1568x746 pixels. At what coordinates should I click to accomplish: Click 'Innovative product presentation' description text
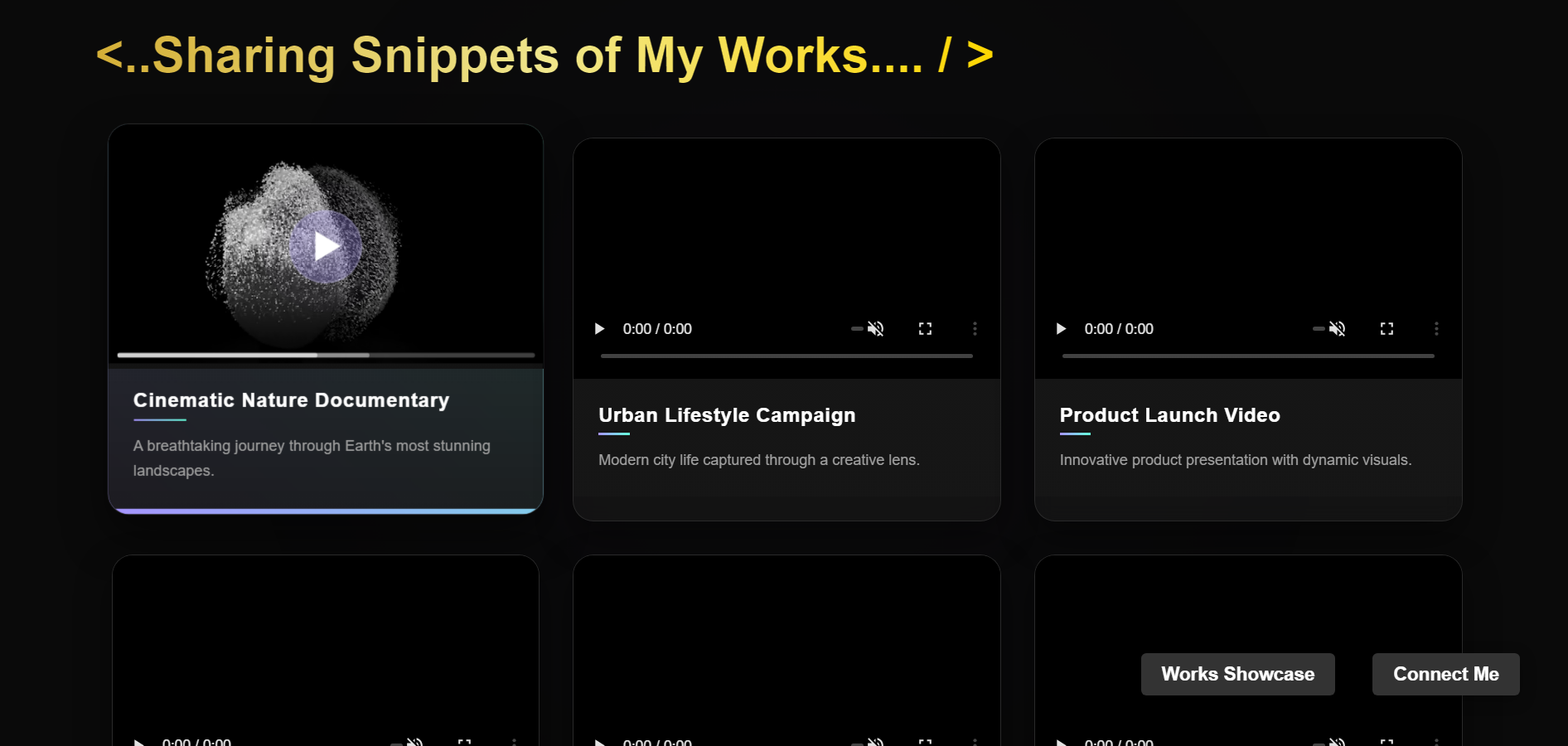[x=1236, y=460]
